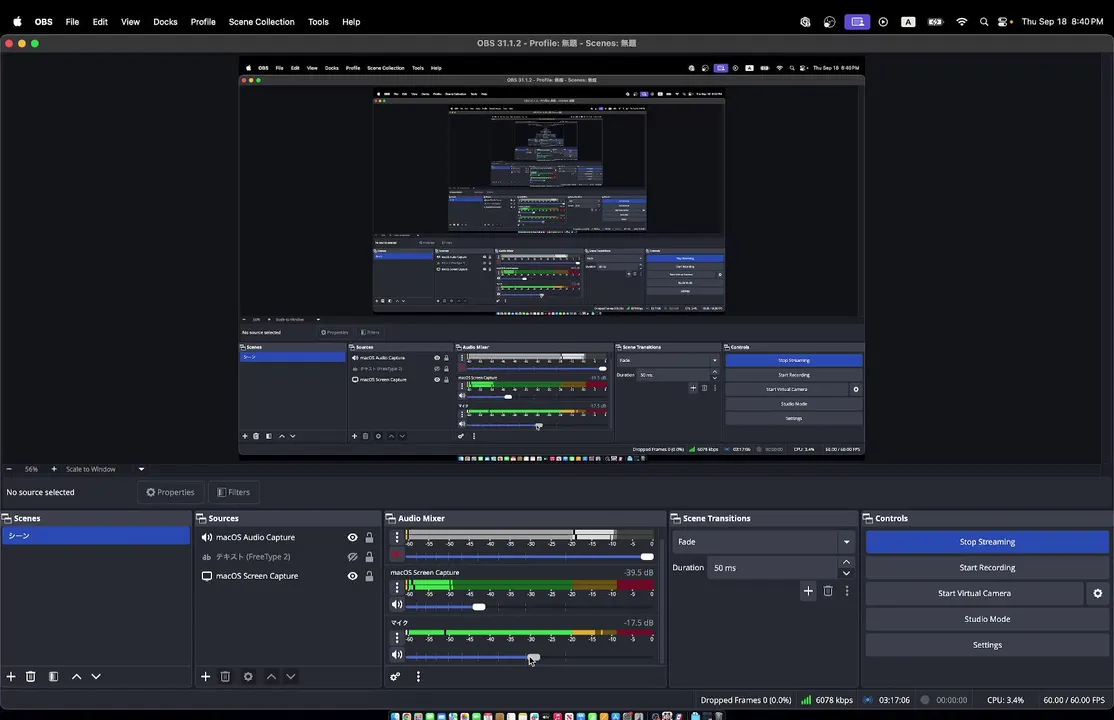The height and width of the screenshot is (720, 1114).
Task: Mute the マイク channel speaker icon
Action: 397,655
